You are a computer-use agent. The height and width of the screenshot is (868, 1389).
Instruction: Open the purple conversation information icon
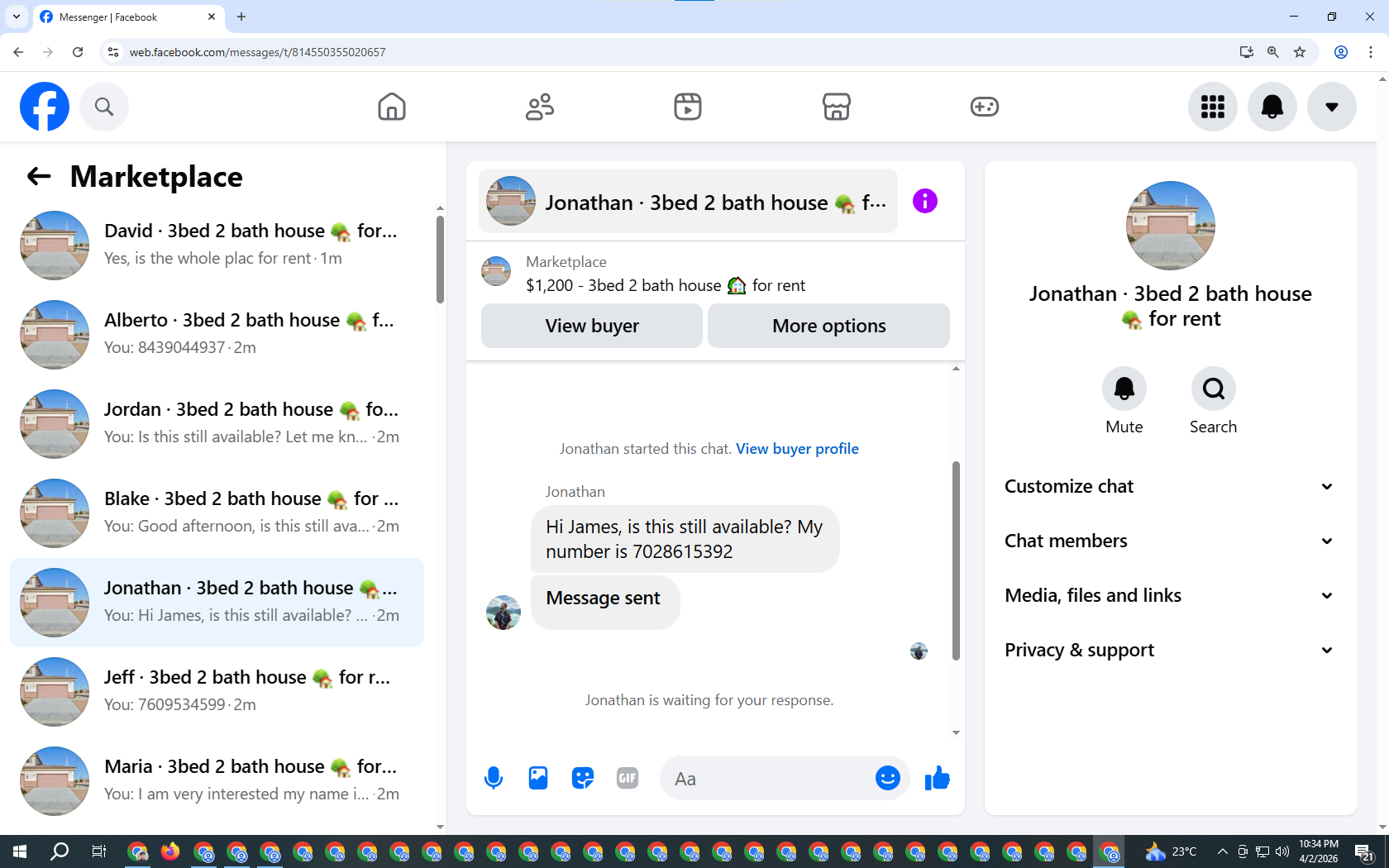pos(925,201)
